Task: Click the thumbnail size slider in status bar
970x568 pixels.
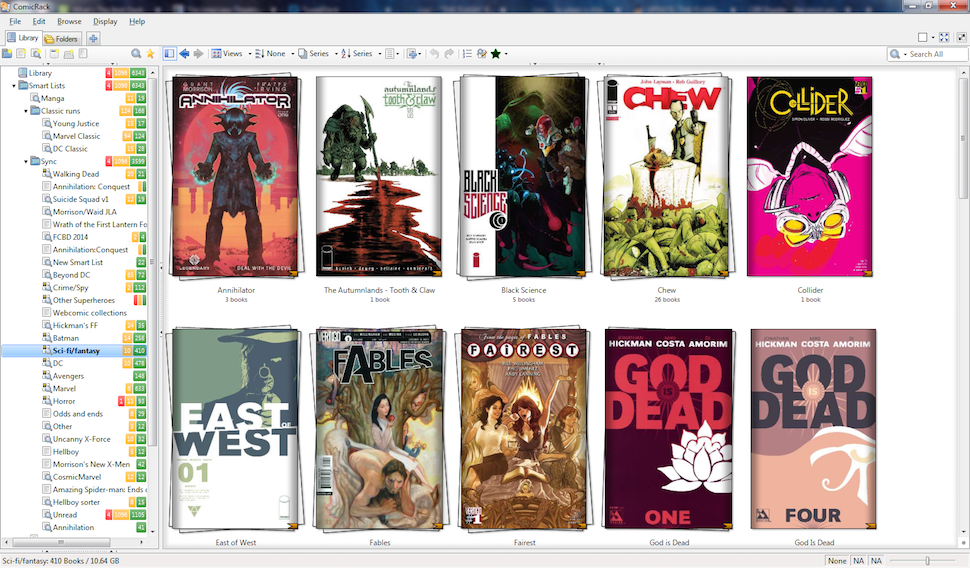Action: click(x=927, y=561)
